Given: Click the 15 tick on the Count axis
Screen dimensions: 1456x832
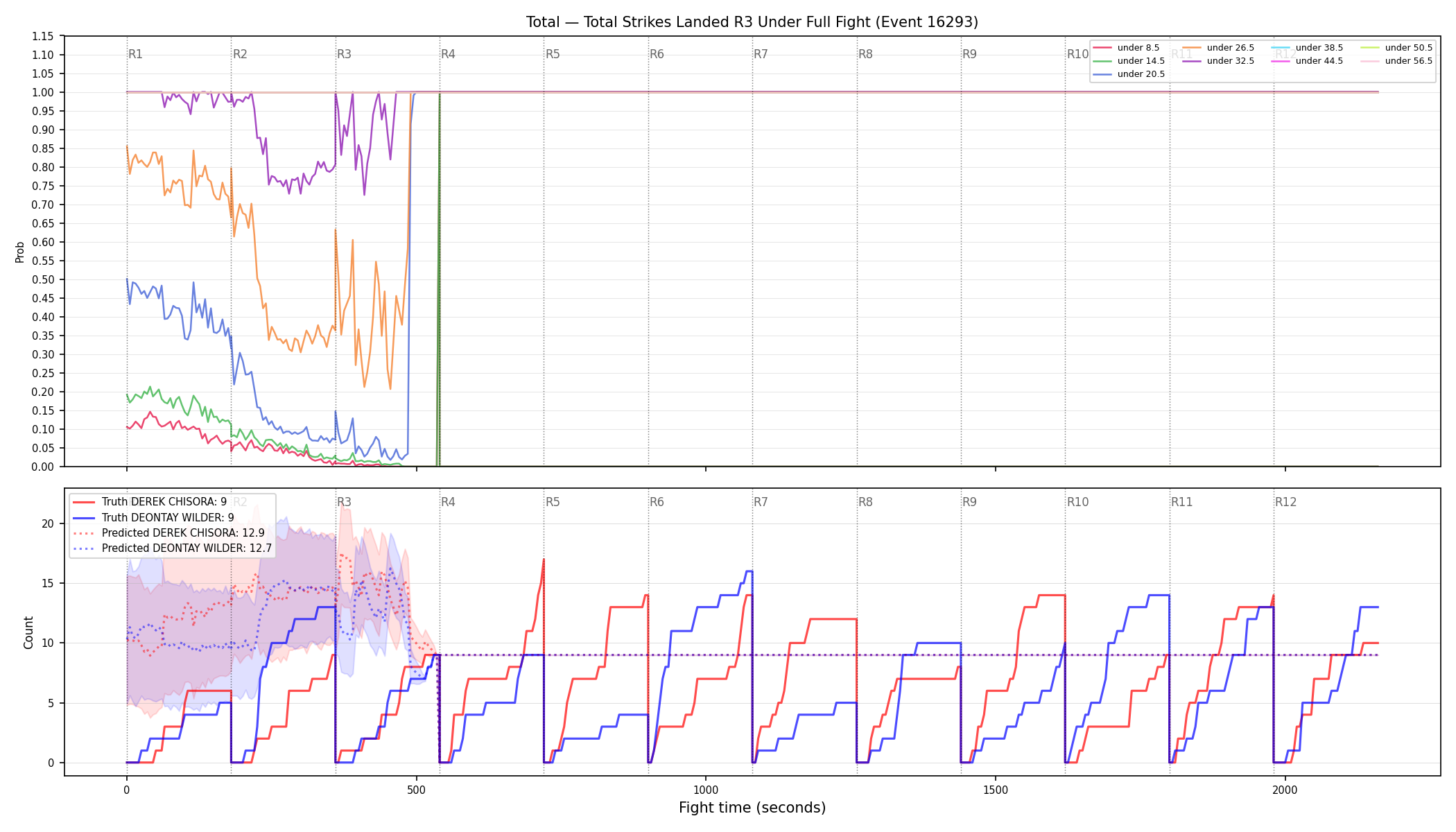Looking at the screenshot, I should 48,583.
